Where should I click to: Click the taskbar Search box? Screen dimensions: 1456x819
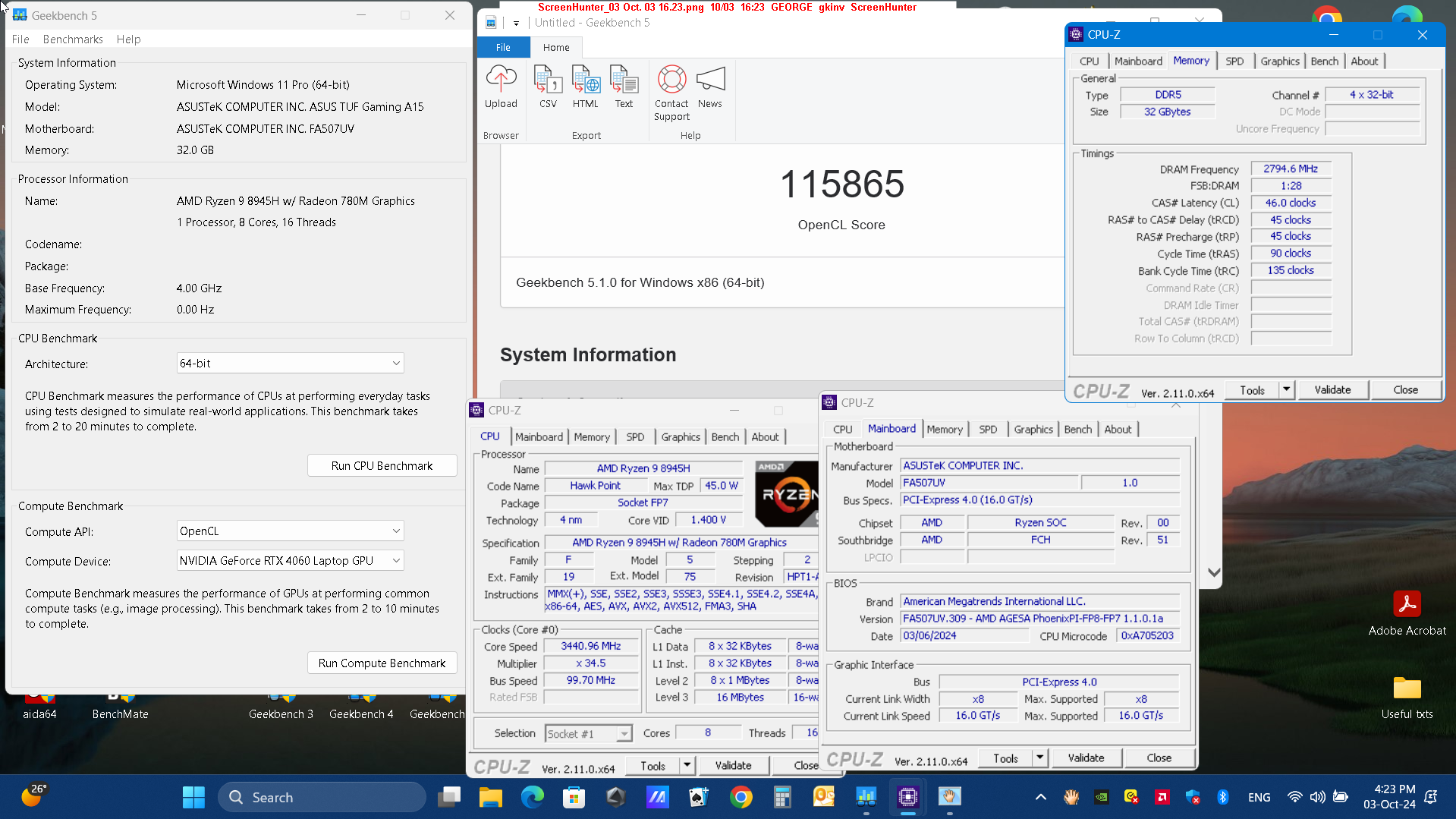[322, 797]
